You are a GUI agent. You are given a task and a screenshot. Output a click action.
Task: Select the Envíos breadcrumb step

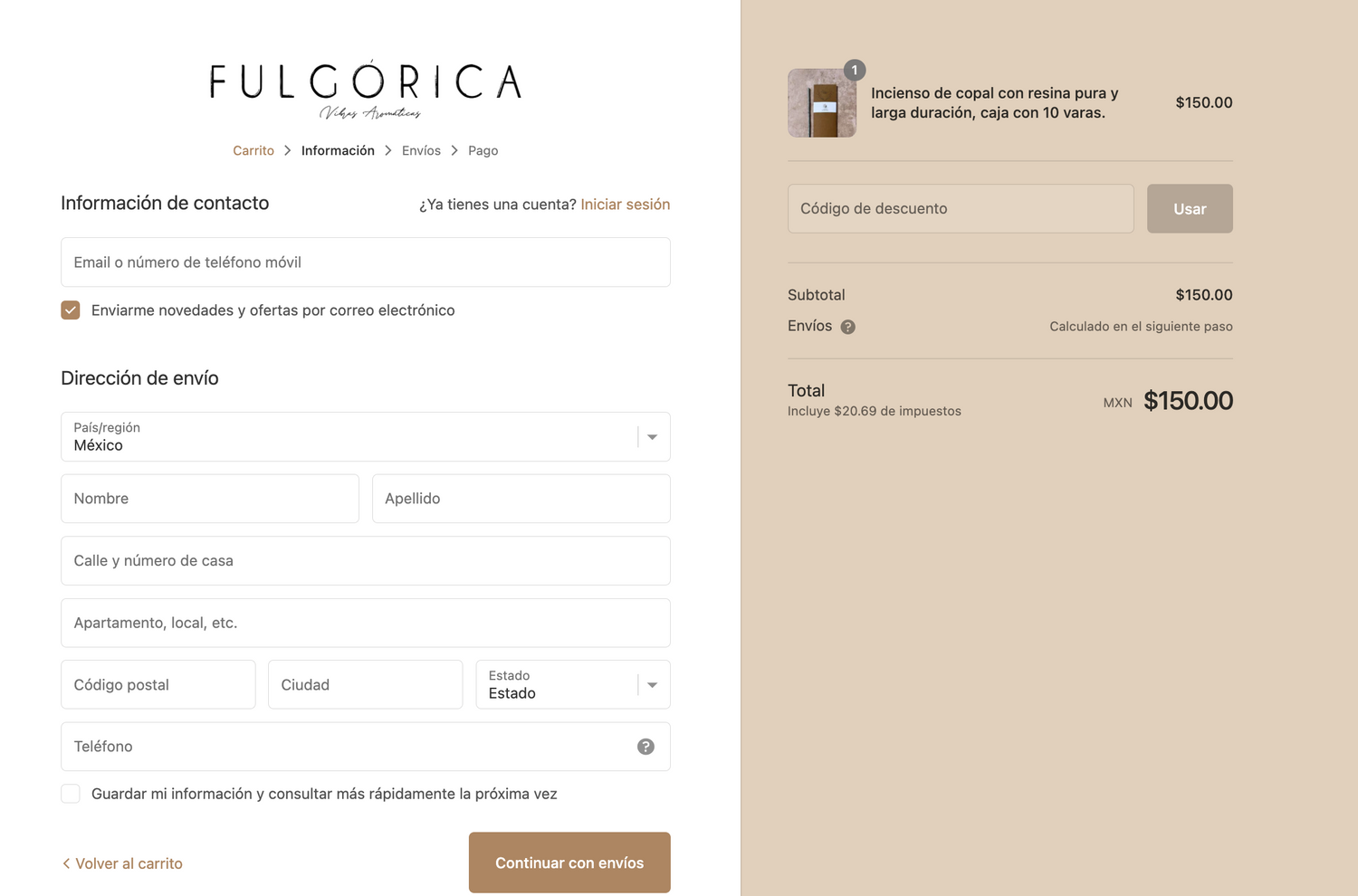(421, 151)
